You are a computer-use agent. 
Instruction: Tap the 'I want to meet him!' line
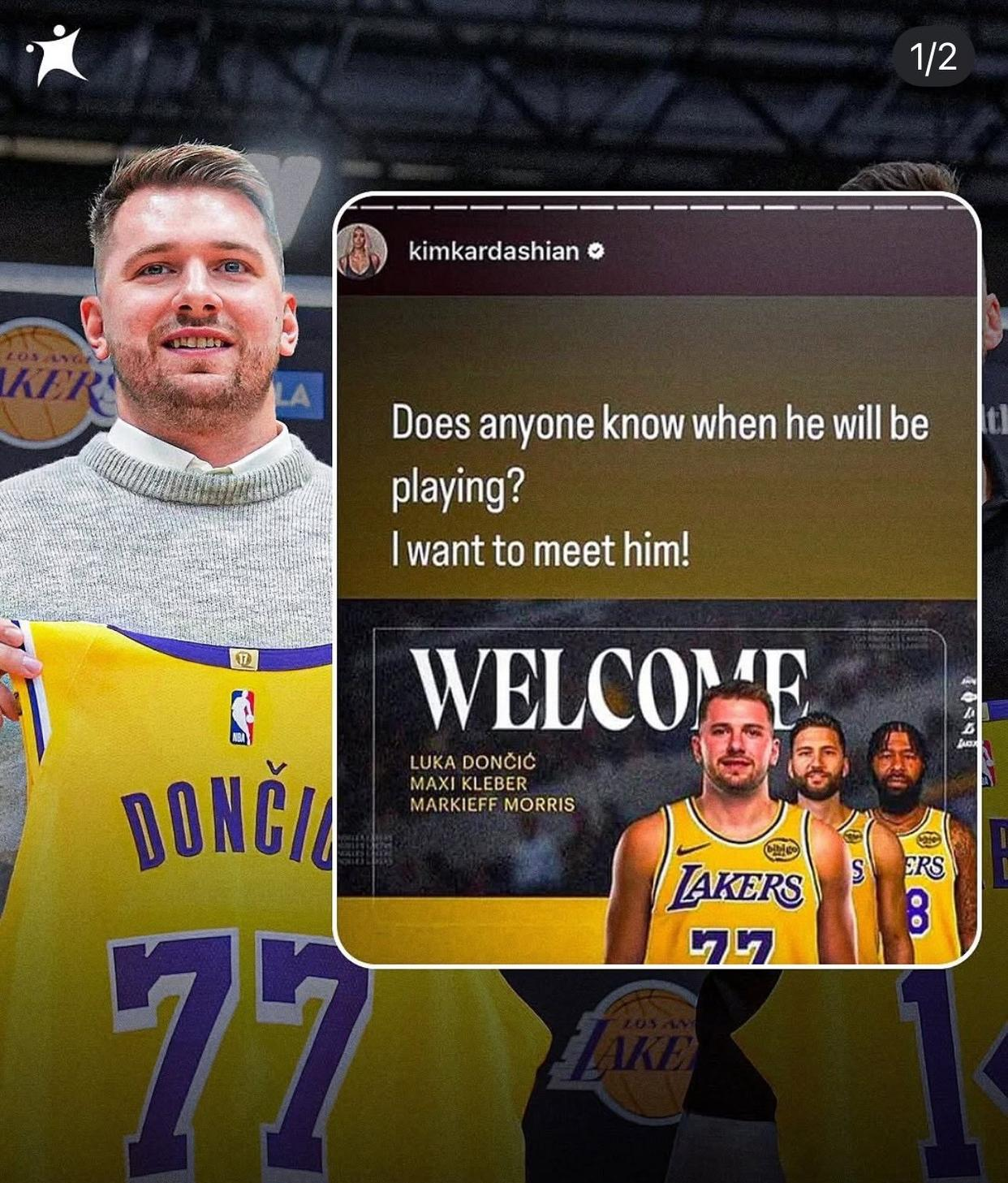tap(541, 550)
